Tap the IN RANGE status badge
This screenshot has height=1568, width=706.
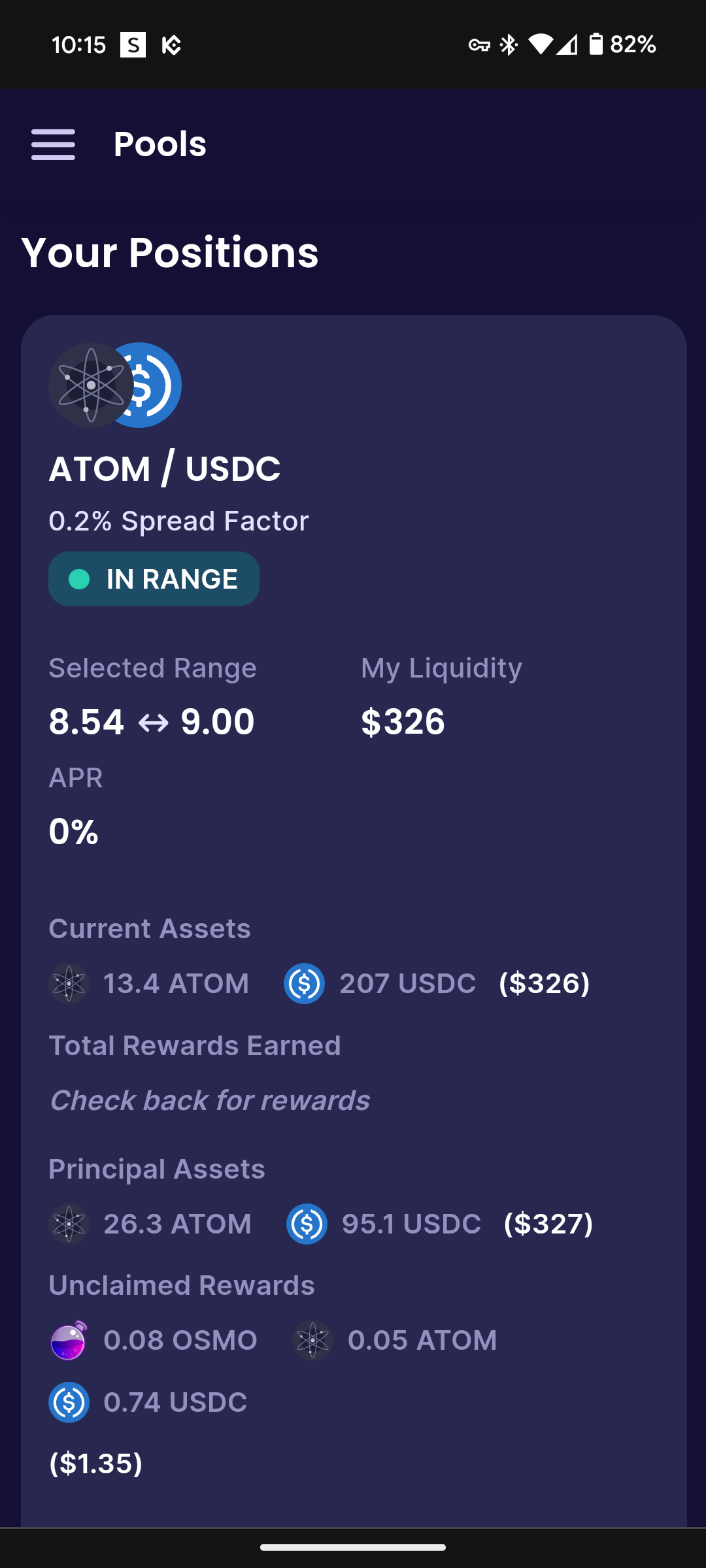tap(154, 579)
